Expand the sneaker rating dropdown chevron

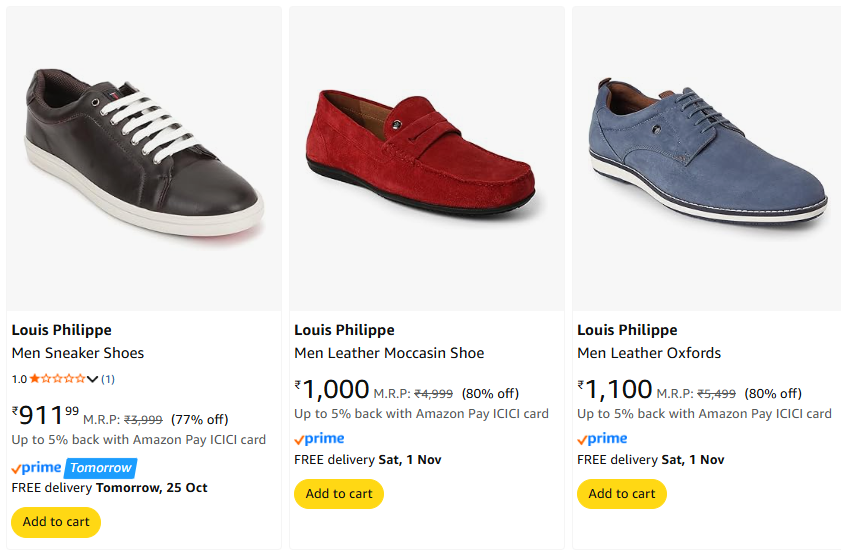(x=93, y=379)
